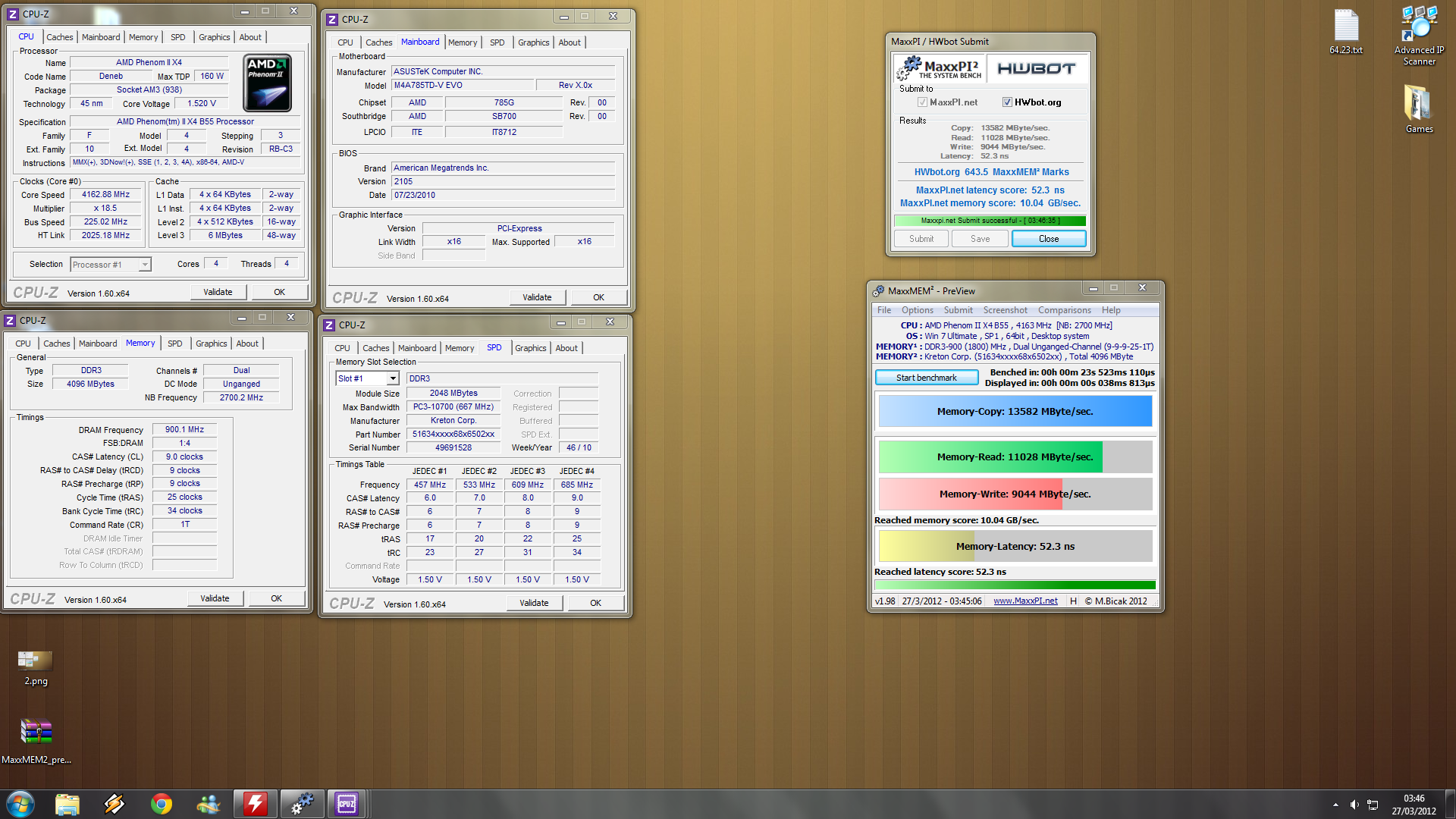Open the volume speaker tray icon

pos(1354,805)
